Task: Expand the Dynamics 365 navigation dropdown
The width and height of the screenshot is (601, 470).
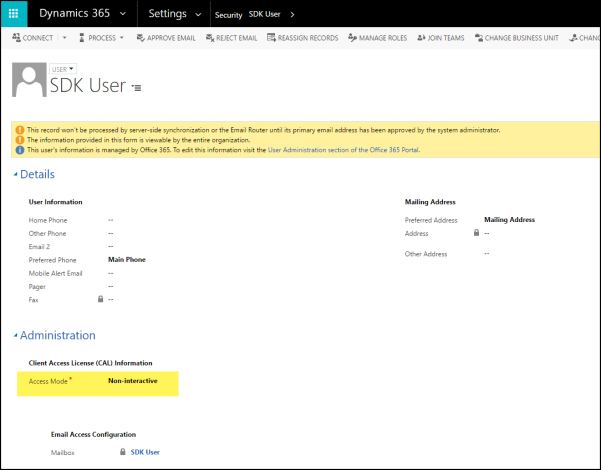Action: tap(122, 14)
